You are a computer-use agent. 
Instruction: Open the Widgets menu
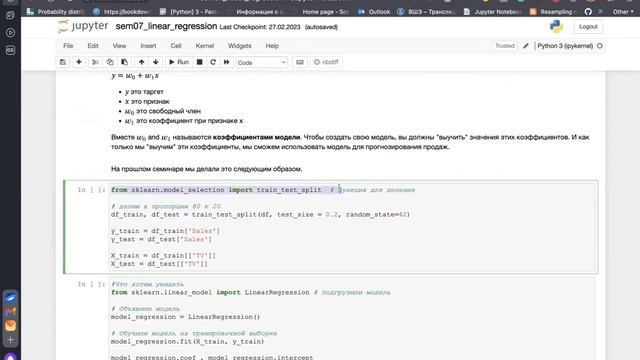click(x=240, y=46)
